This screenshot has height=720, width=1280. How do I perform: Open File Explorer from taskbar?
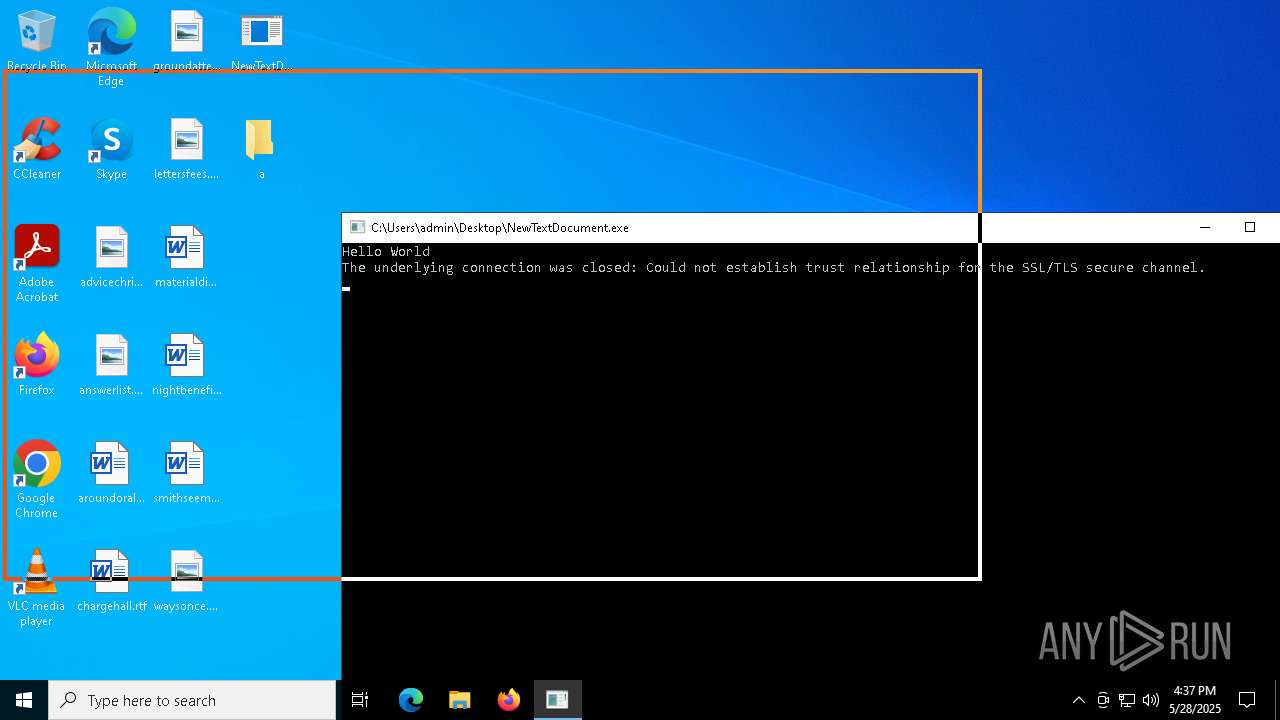click(459, 700)
